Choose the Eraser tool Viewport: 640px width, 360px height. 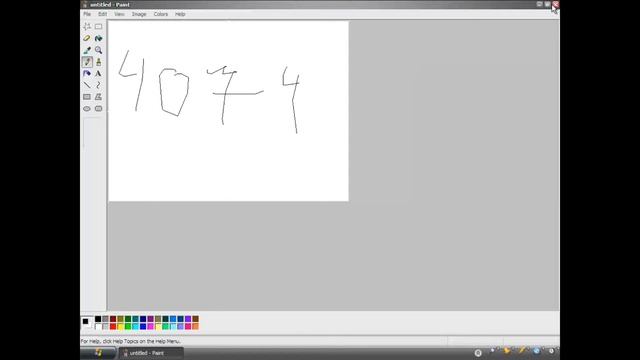[87, 38]
